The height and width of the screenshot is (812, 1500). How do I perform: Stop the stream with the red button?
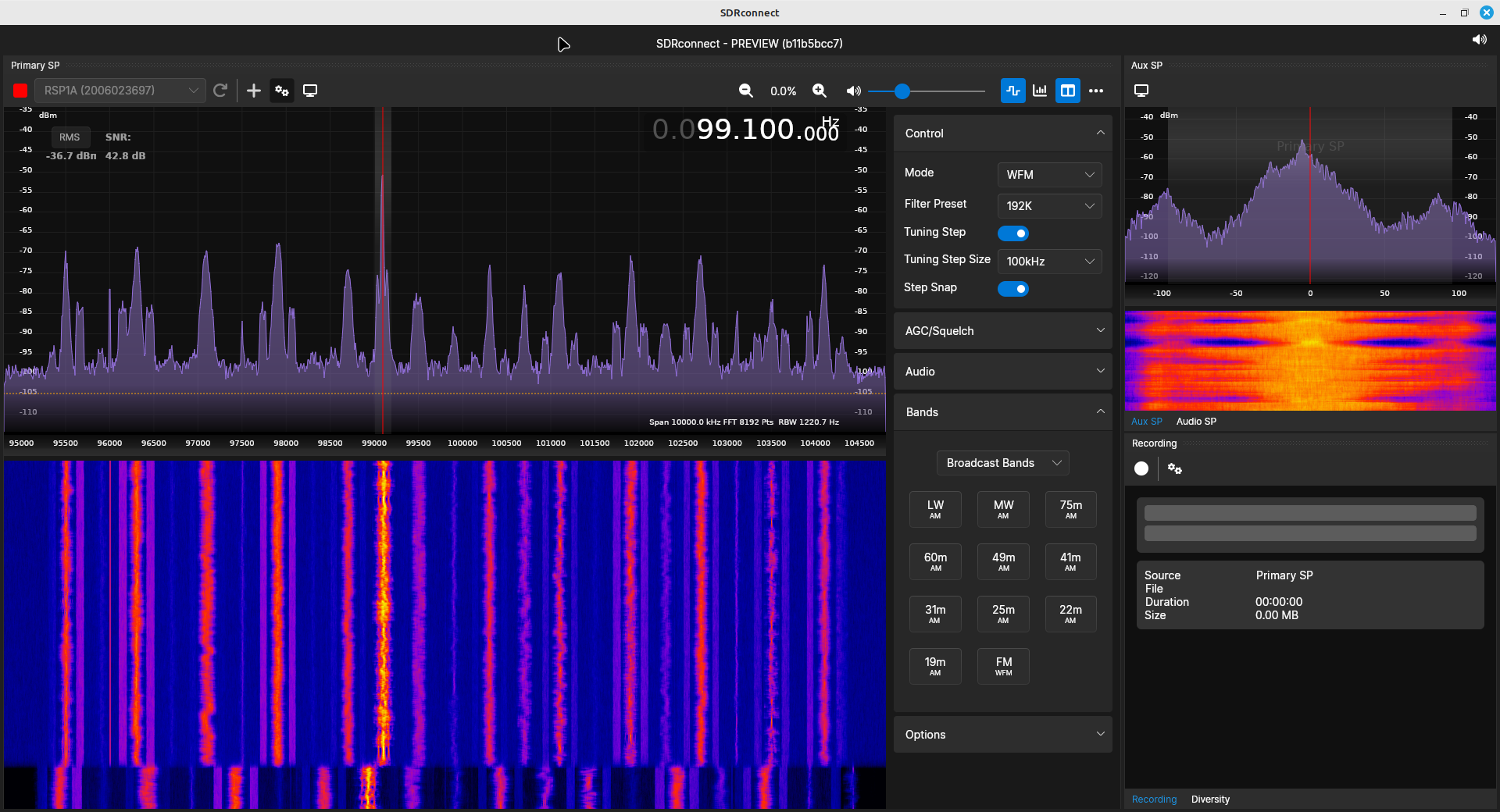pos(20,91)
